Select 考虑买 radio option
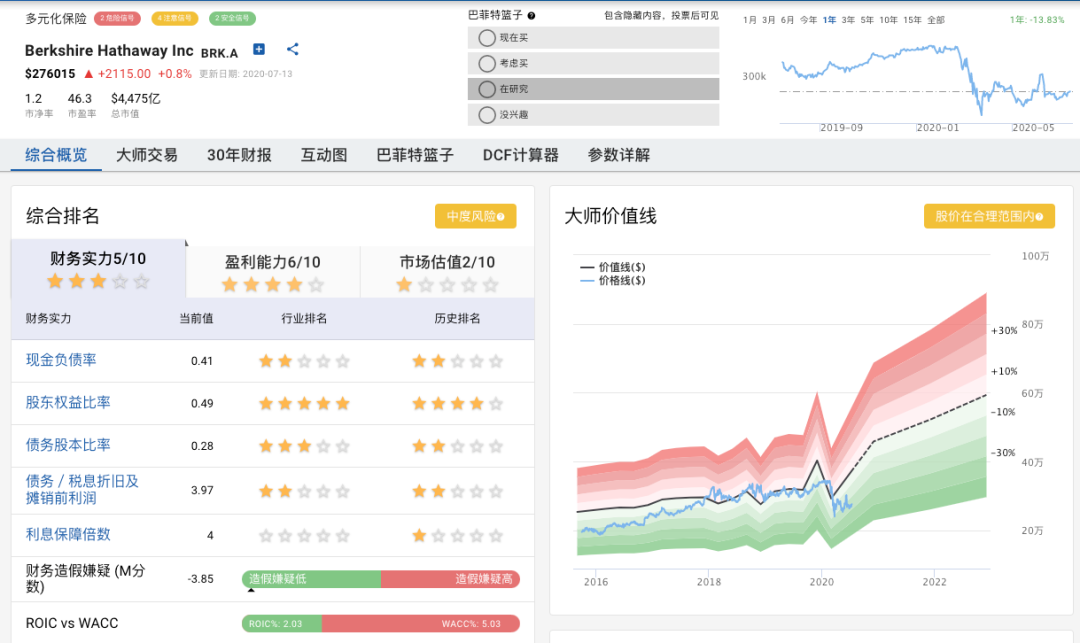The image size is (1080, 643). click(x=487, y=63)
